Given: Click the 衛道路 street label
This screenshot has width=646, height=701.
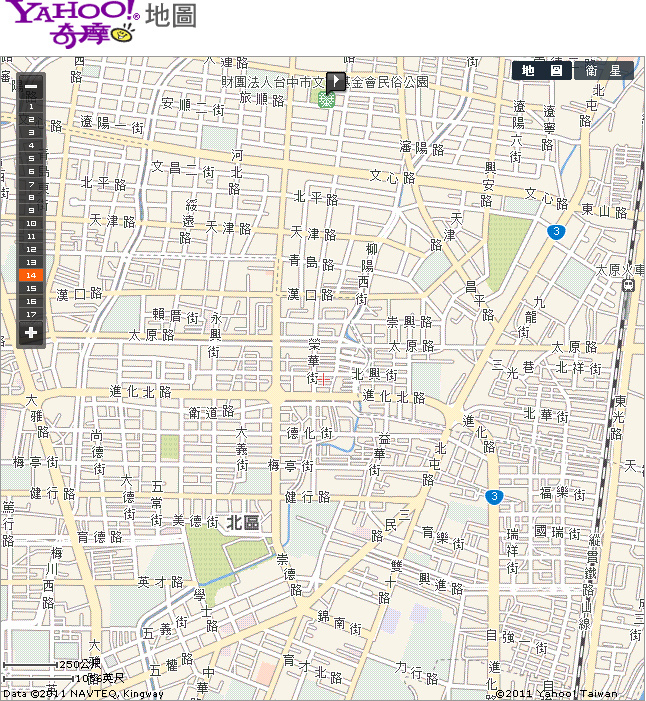Looking at the screenshot, I should coord(211,412).
